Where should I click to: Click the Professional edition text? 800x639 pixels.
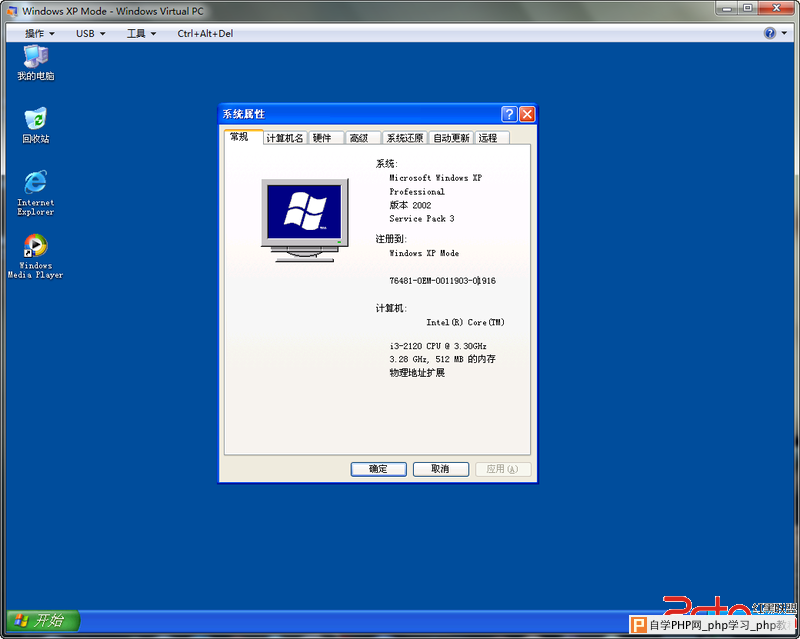click(x=417, y=192)
